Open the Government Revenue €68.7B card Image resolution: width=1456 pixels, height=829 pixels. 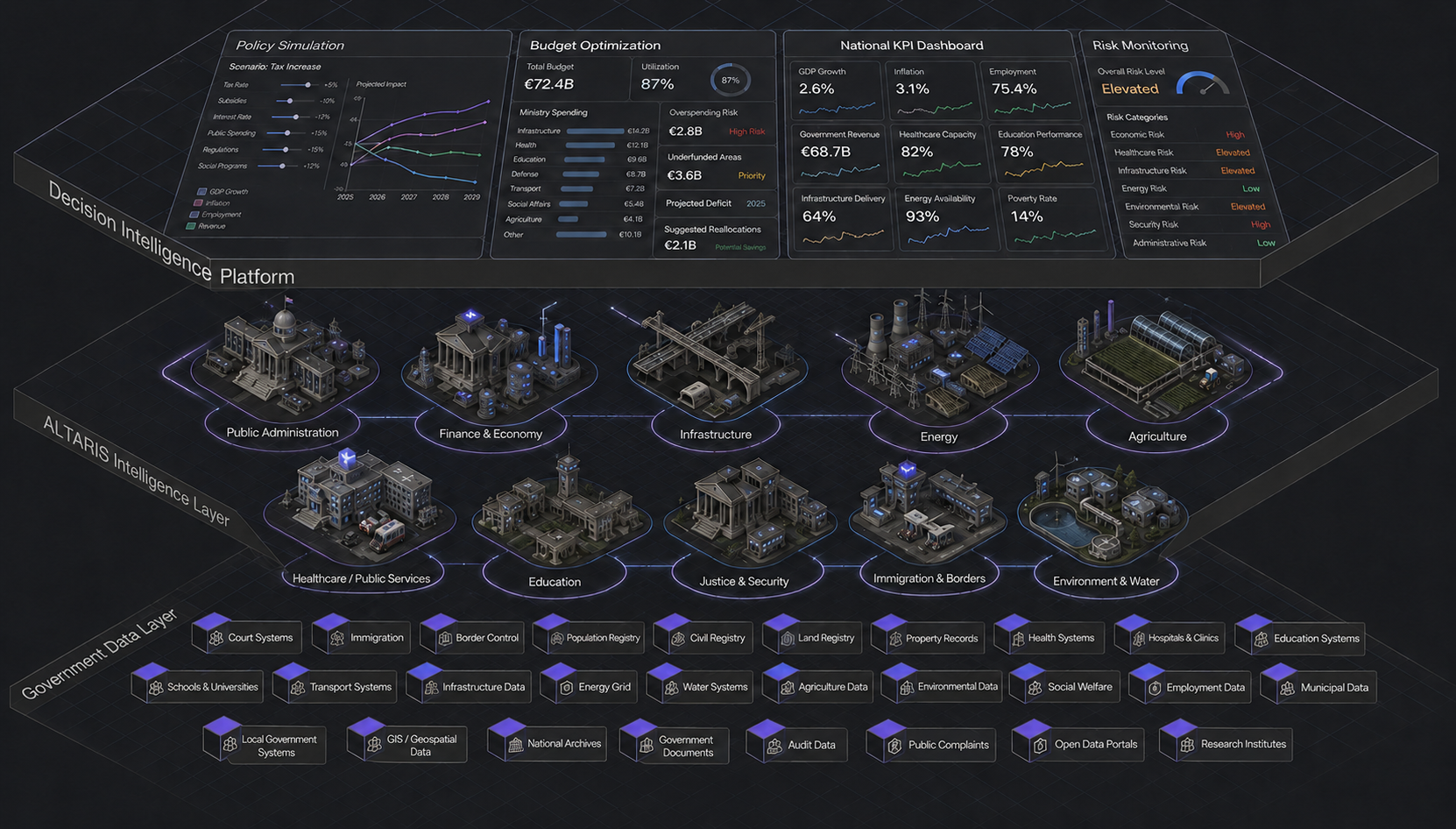(841, 153)
